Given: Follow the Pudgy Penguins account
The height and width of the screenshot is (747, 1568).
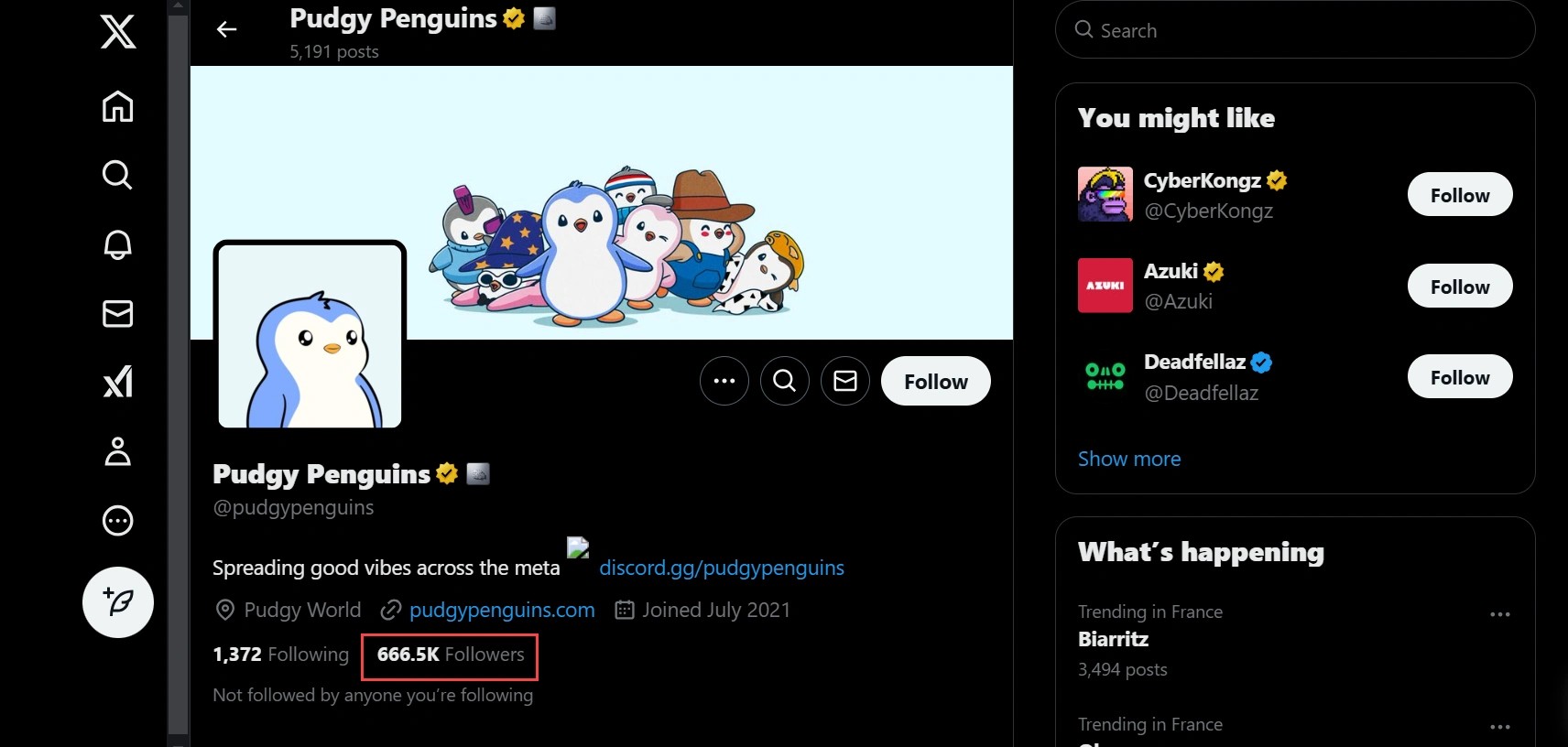Looking at the screenshot, I should pyautogui.click(x=935, y=382).
